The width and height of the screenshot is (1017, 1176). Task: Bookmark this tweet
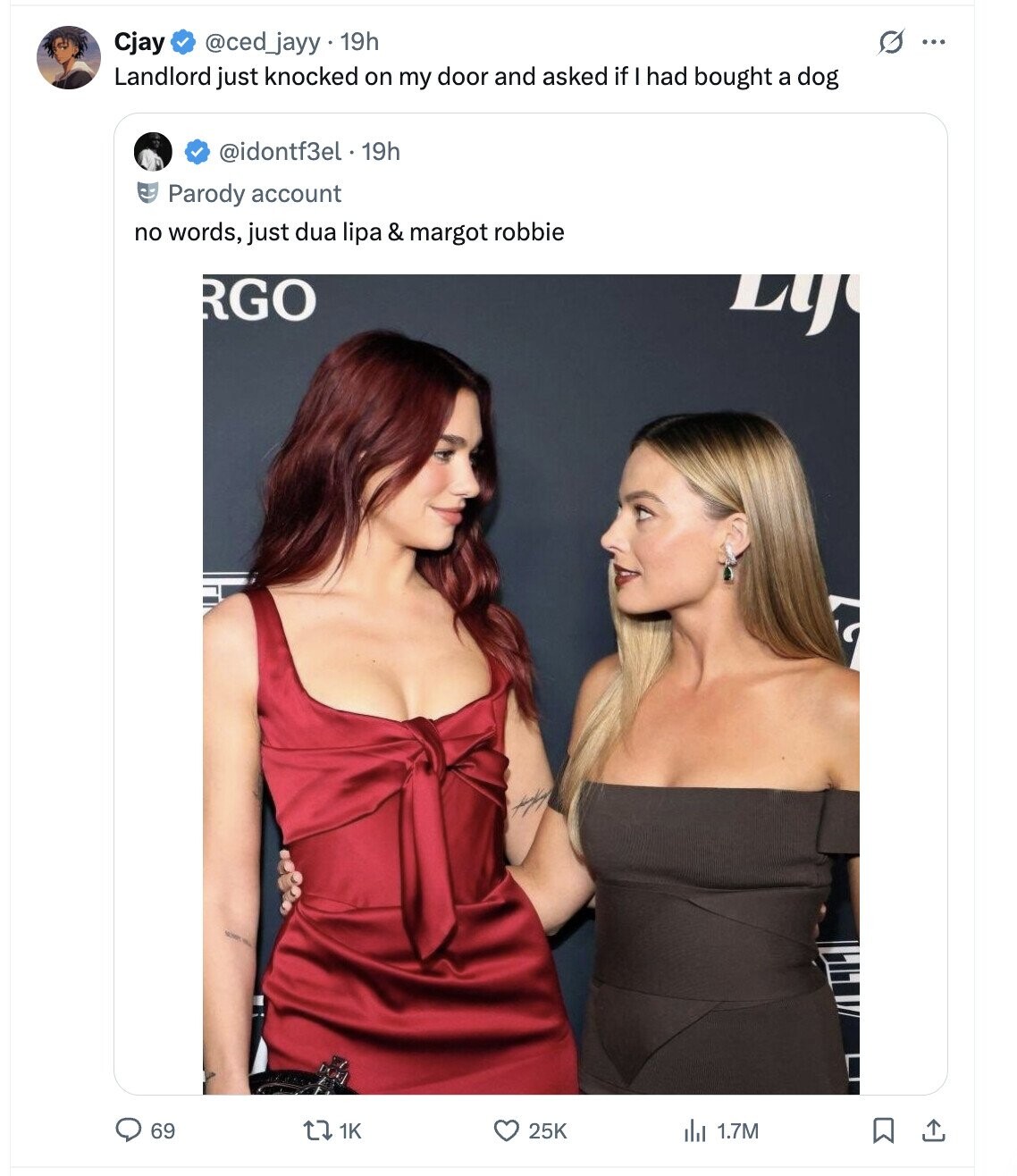coord(883,1130)
